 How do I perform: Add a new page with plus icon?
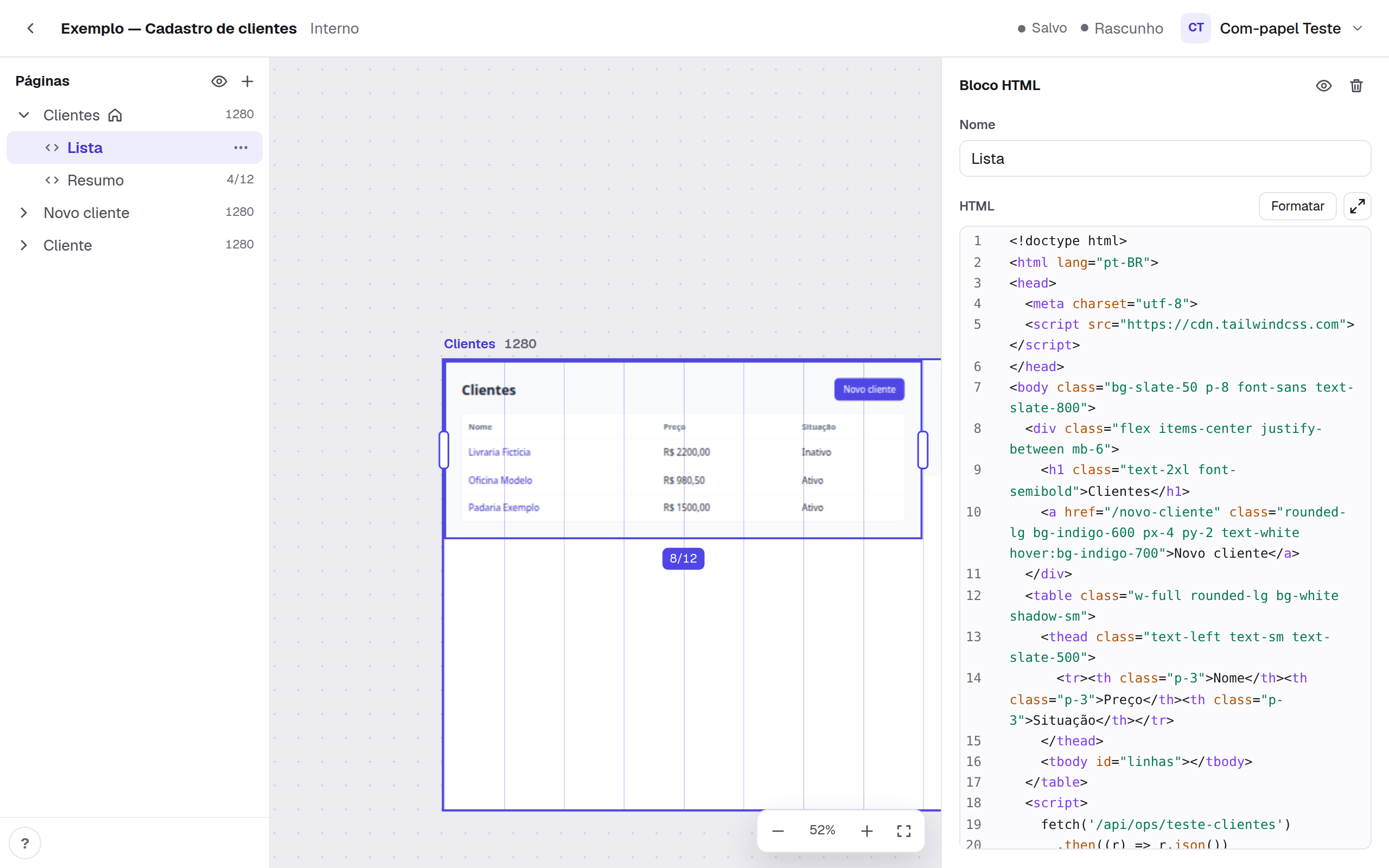(247, 81)
